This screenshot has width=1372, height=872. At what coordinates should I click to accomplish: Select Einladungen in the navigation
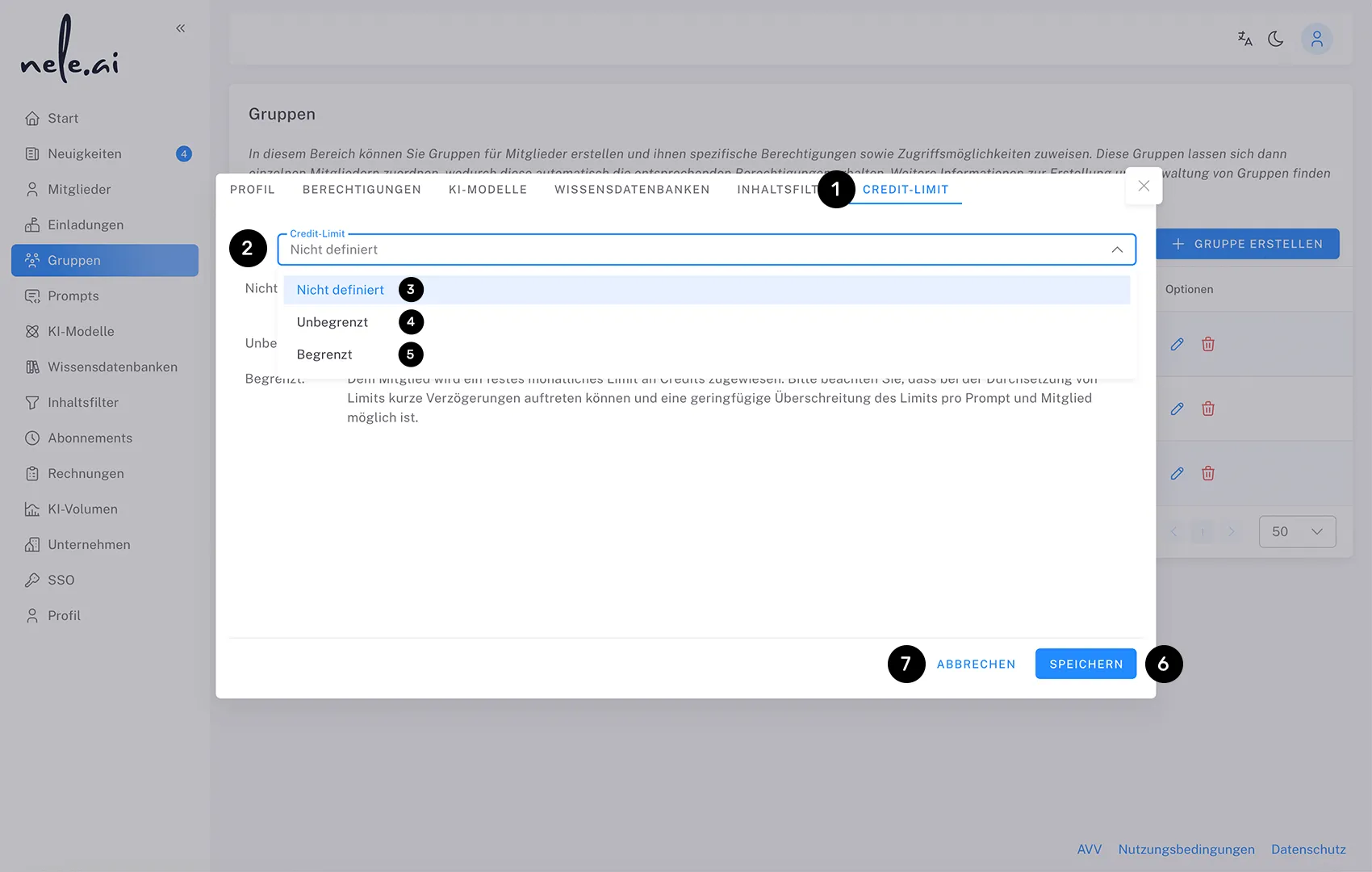86,224
